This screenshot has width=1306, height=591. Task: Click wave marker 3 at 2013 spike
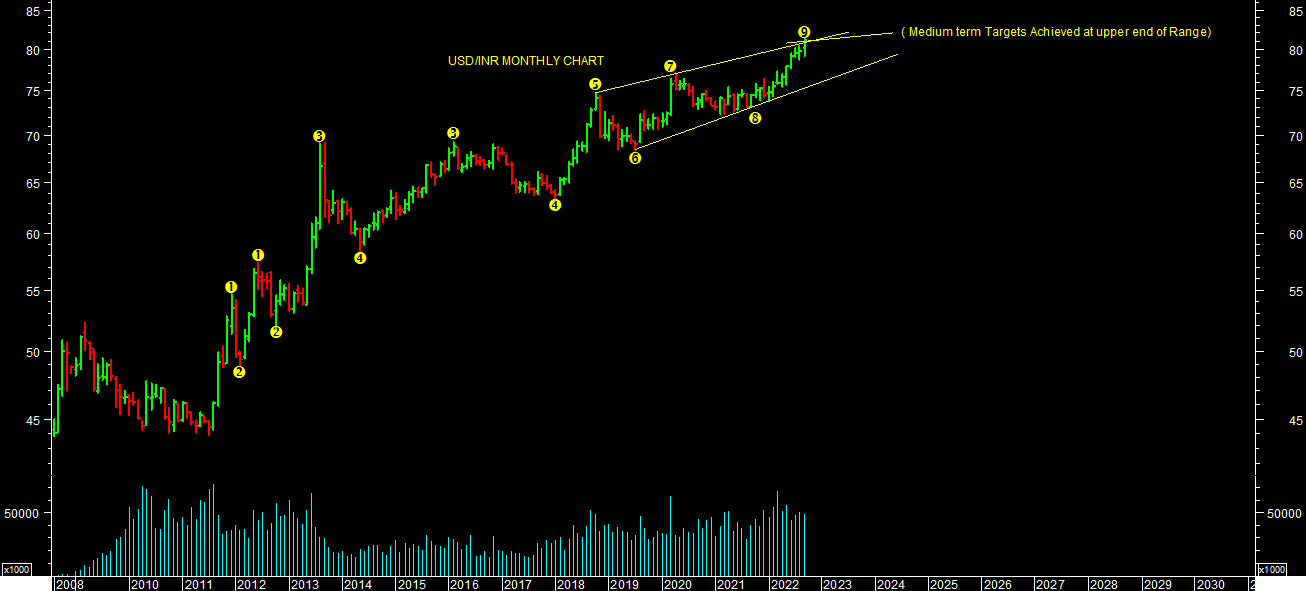[319, 136]
